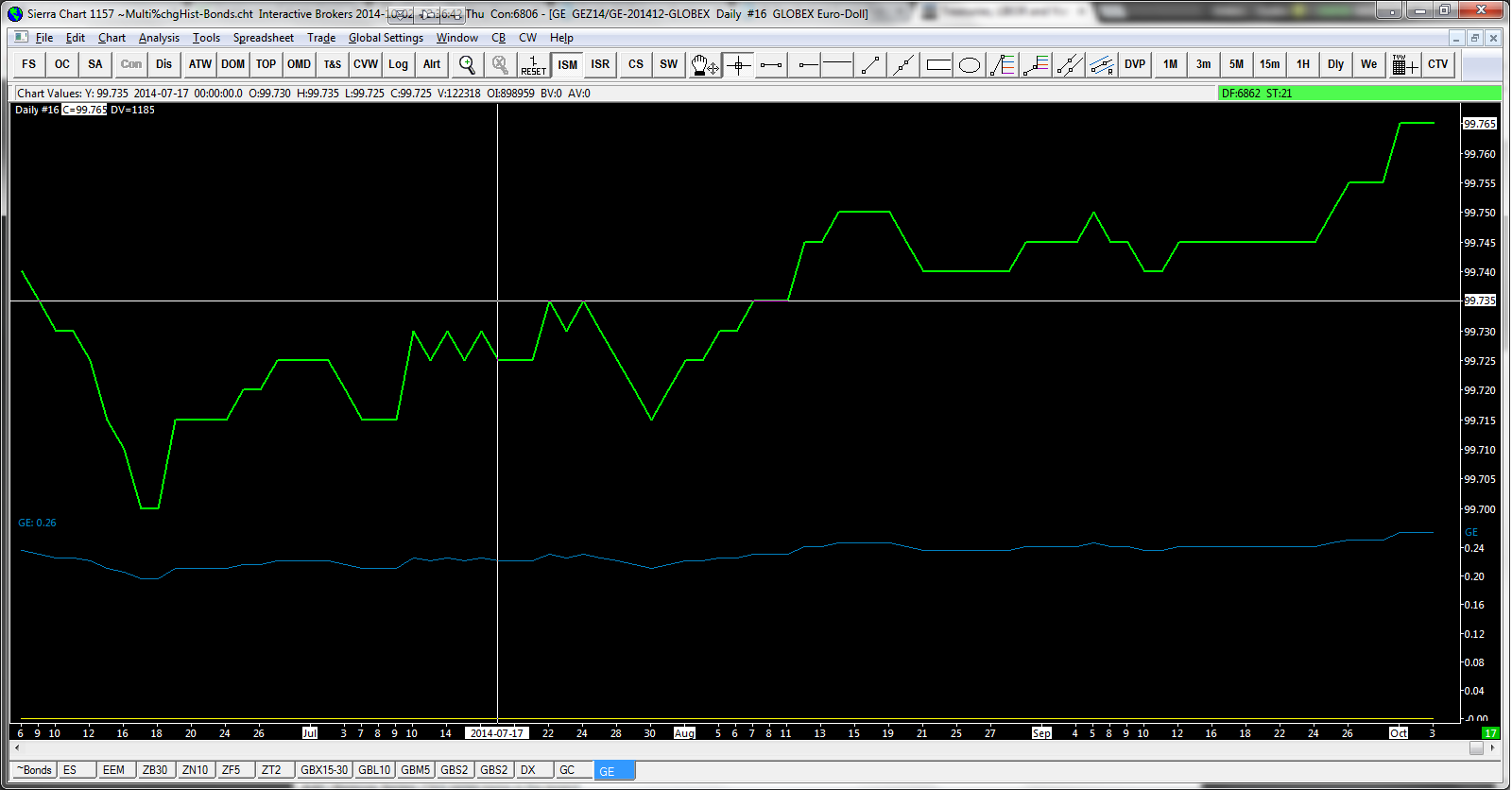Toggle the DVP toolbar button
The height and width of the screenshot is (790, 1512).
point(1135,64)
